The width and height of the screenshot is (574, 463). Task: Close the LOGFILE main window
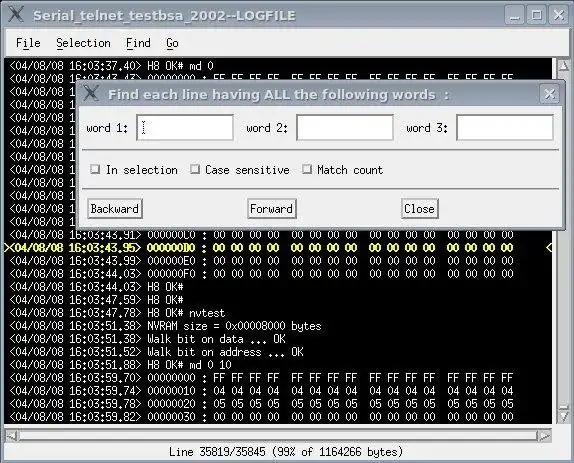click(x=559, y=15)
